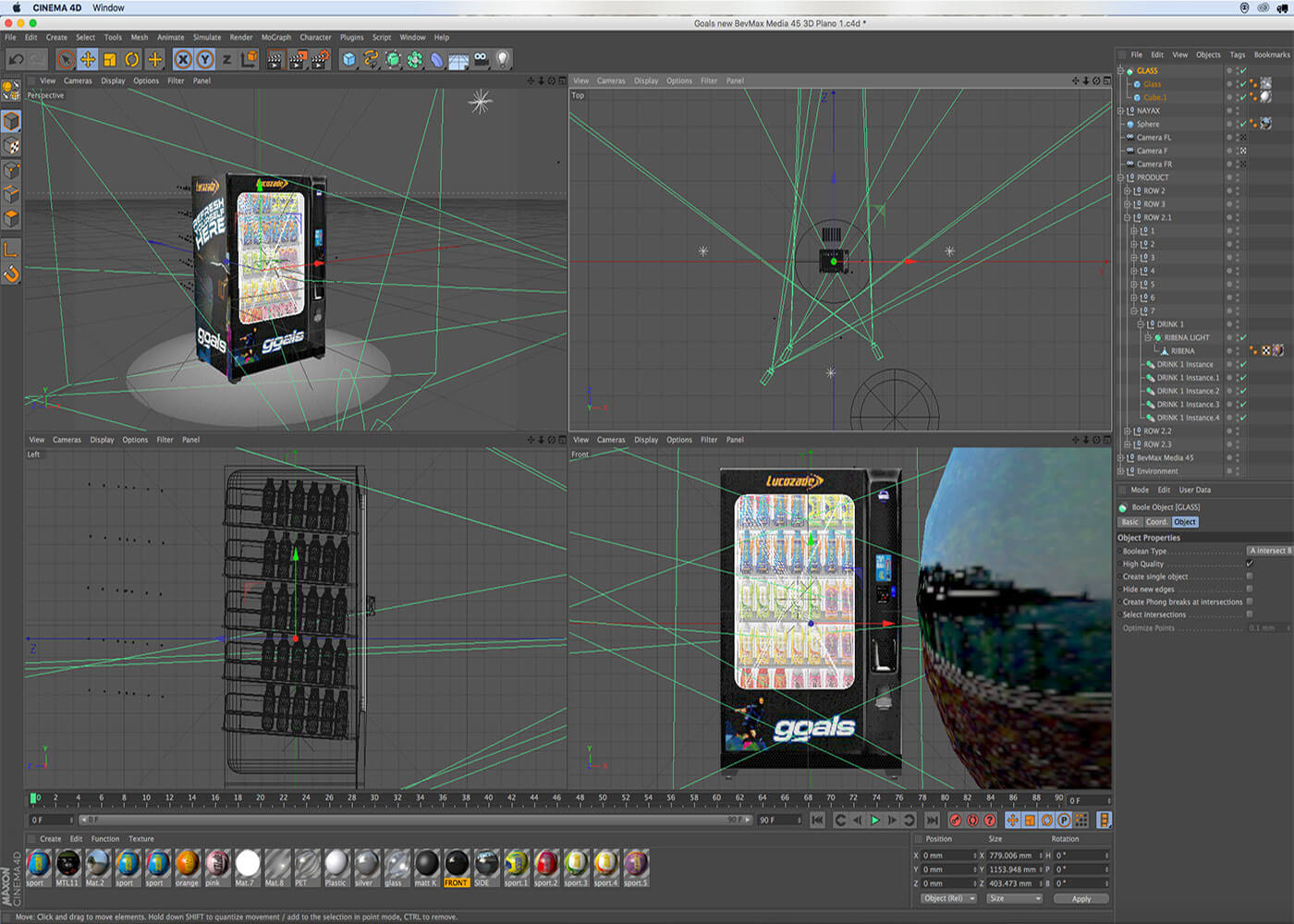The width and height of the screenshot is (1294, 924).
Task: Open the Deformer (blue capsule) tools
Action: [x=437, y=59]
